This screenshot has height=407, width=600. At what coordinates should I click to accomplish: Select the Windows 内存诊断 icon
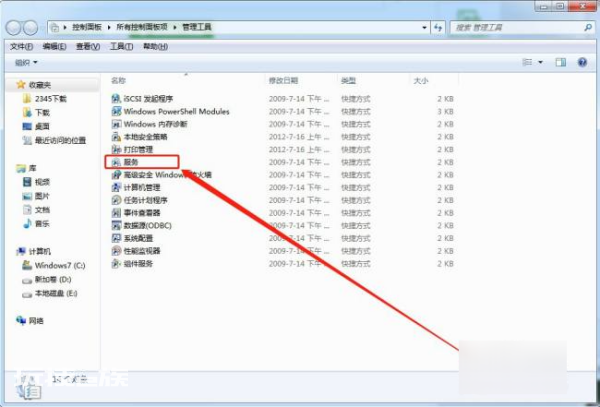click(x=116, y=124)
